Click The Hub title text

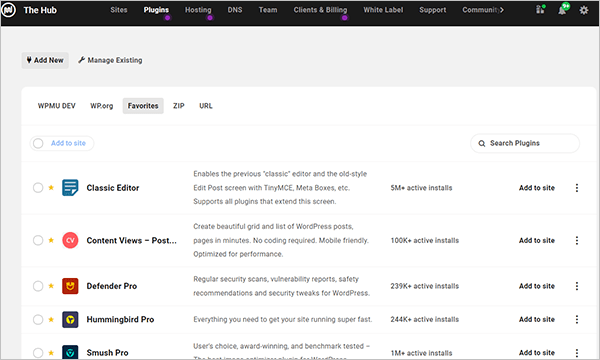click(x=40, y=10)
